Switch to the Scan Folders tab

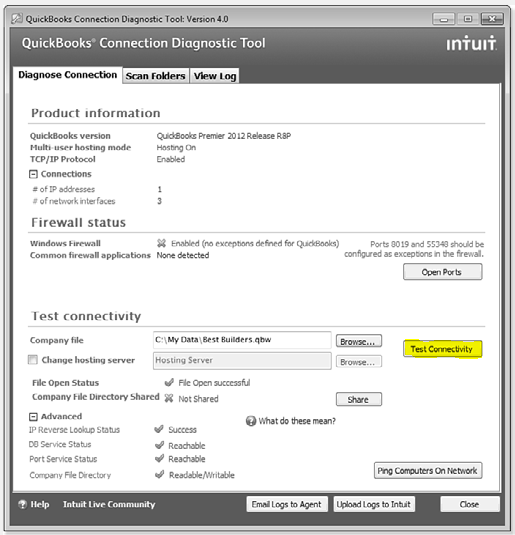[155, 76]
